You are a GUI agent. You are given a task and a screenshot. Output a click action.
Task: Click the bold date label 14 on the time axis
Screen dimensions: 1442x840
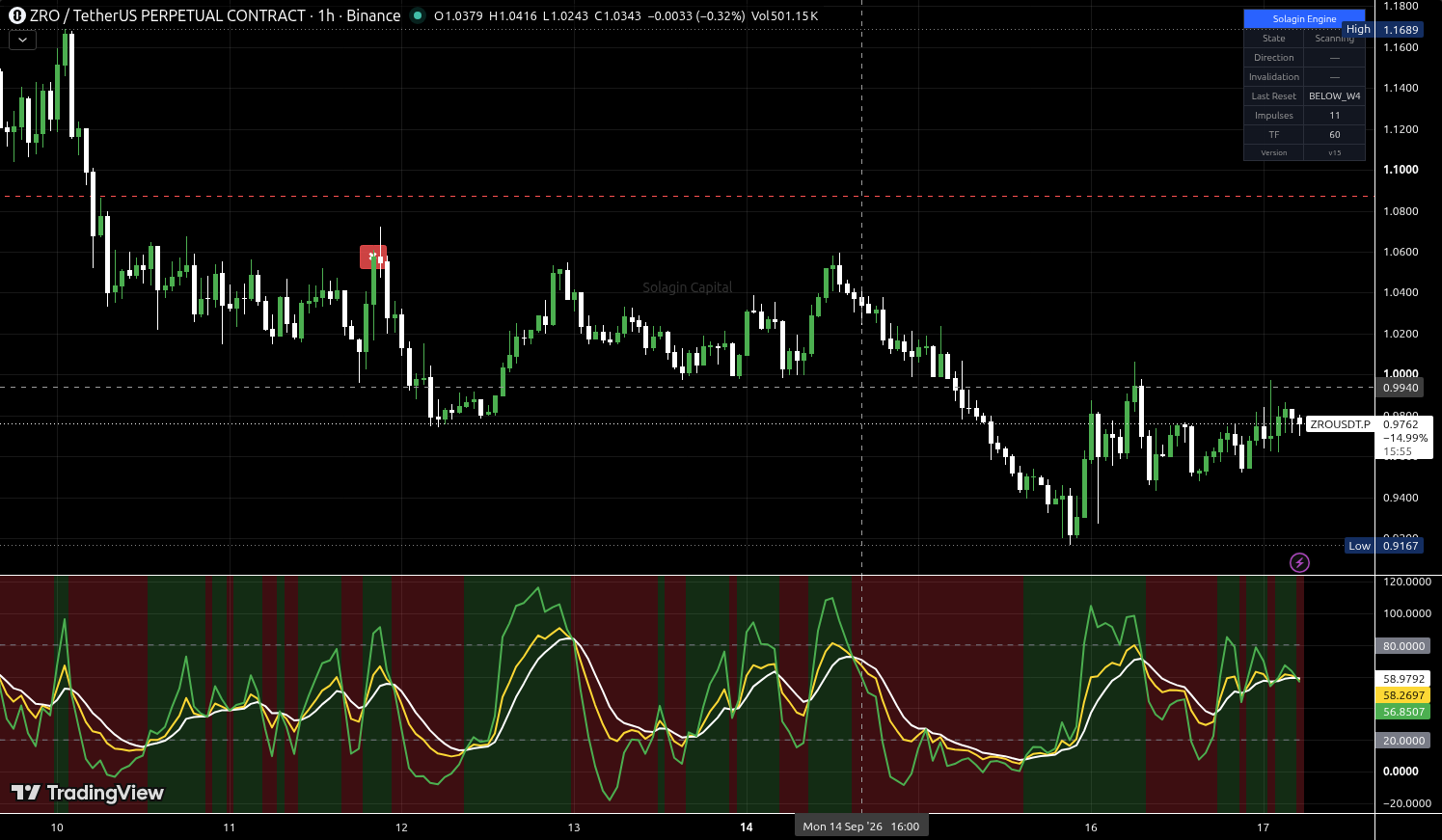click(x=746, y=827)
